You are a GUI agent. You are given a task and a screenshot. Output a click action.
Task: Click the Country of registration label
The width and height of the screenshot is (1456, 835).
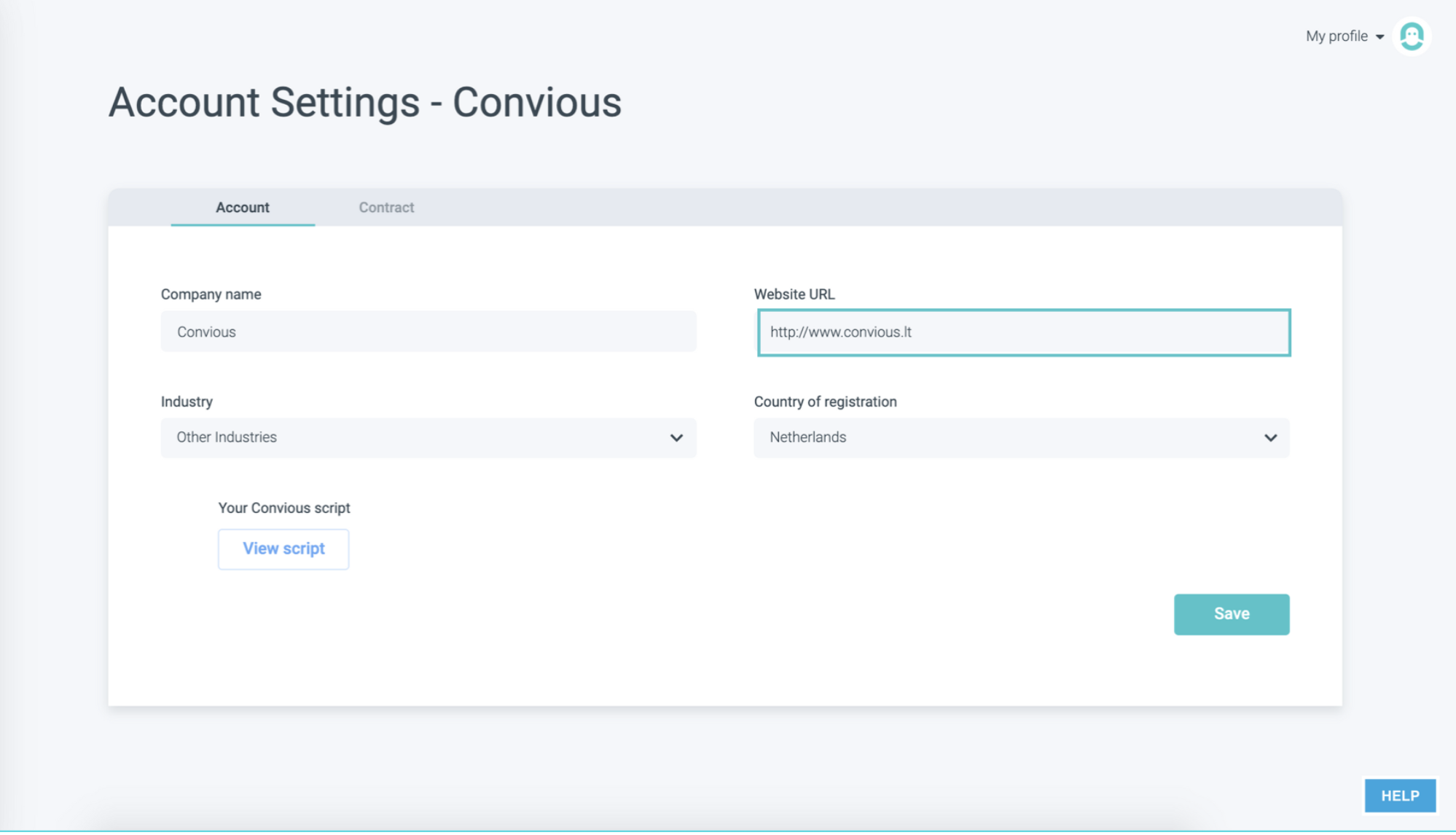click(825, 401)
